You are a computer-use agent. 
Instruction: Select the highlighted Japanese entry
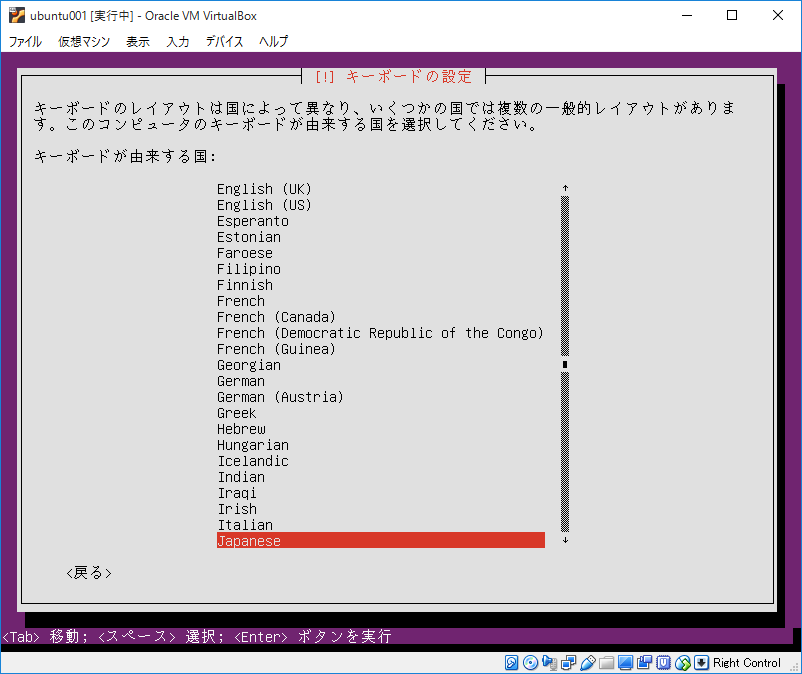(x=381, y=541)
